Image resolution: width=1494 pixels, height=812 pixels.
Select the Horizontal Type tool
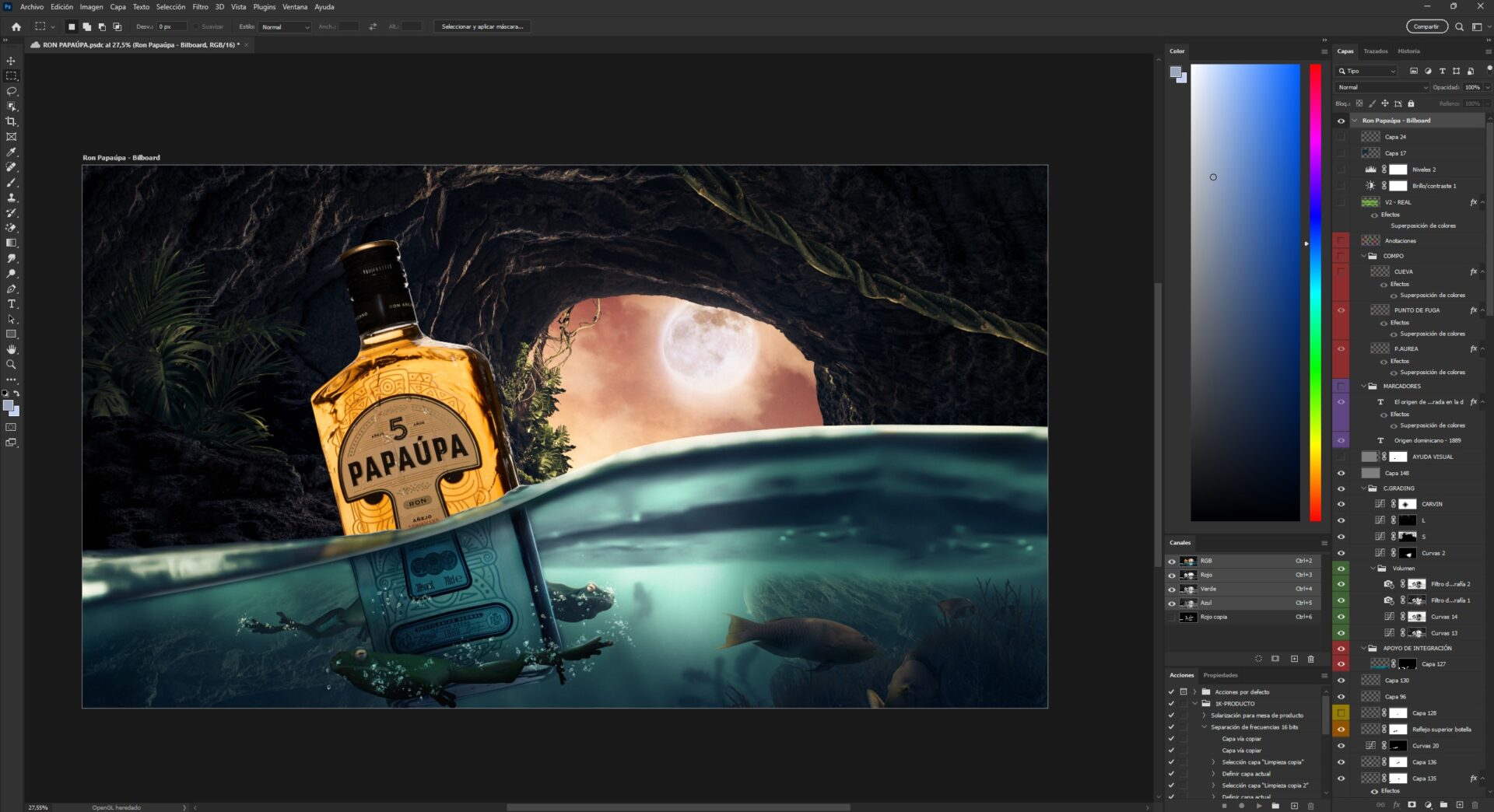pyautogui.click(x=11, y=304)
